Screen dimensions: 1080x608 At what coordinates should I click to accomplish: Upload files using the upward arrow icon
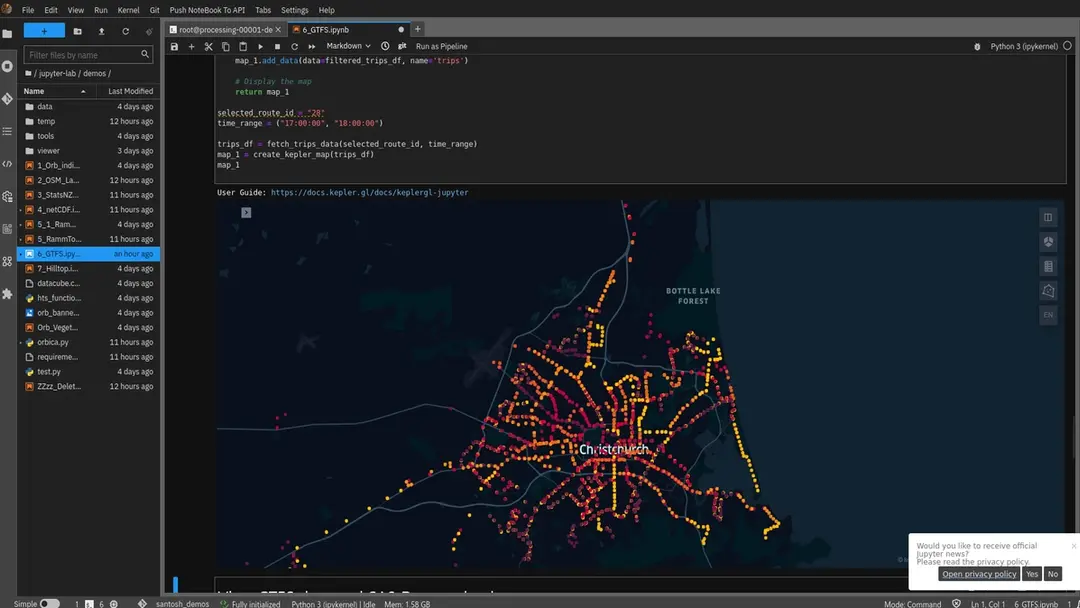pos(101,31)
